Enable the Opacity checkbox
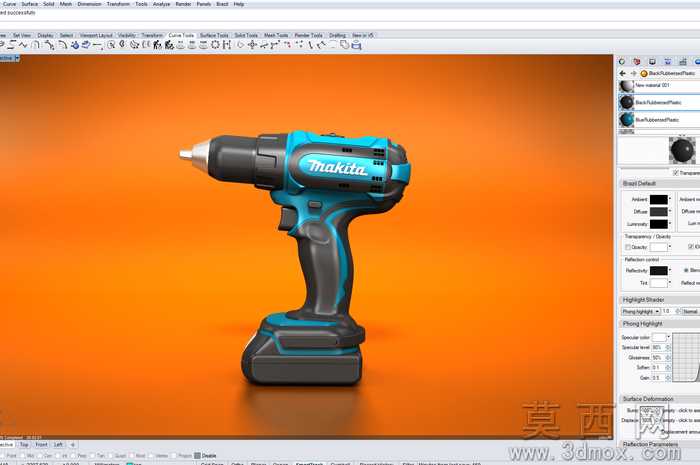 (x=628, y=247)
